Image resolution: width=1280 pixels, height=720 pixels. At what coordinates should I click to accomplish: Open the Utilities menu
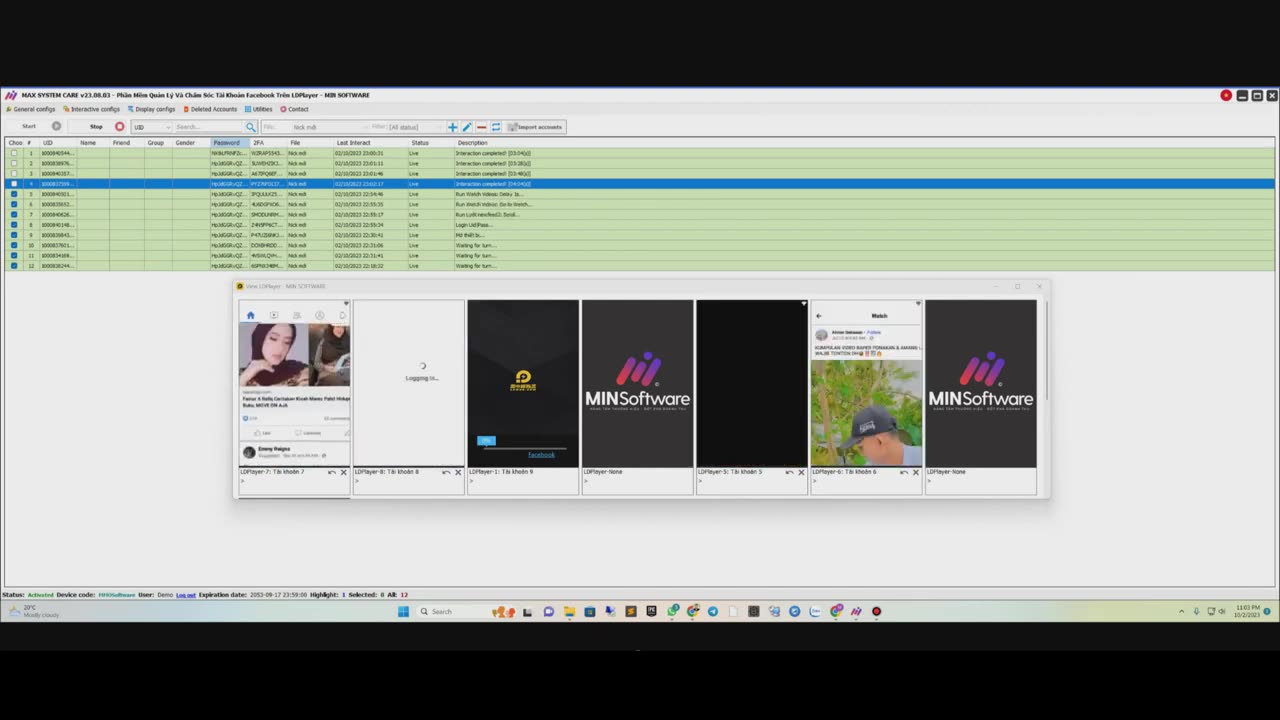point(258,109)
